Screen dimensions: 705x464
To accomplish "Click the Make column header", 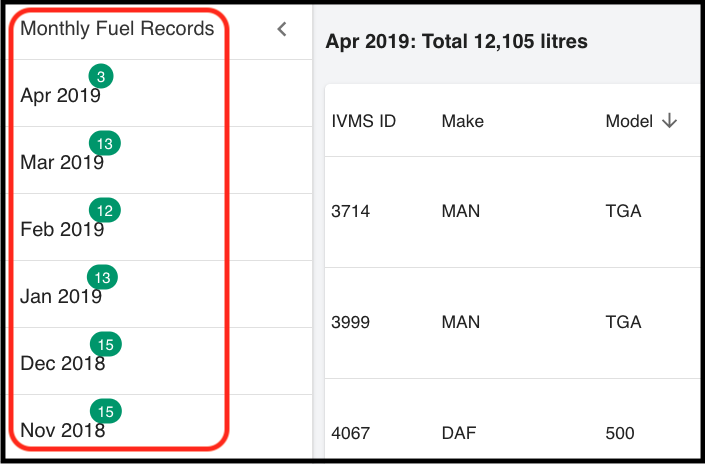I will (x=462, y=121).
